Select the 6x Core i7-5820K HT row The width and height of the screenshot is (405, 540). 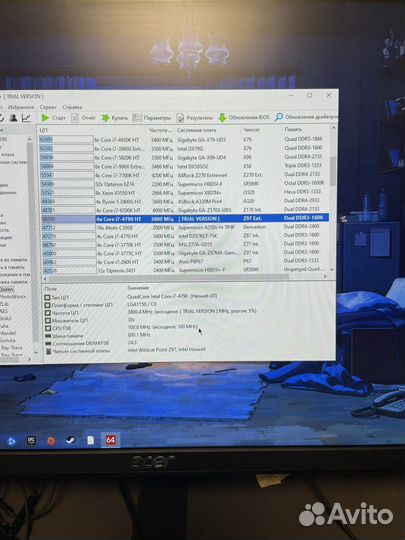(x=184, y=157)
